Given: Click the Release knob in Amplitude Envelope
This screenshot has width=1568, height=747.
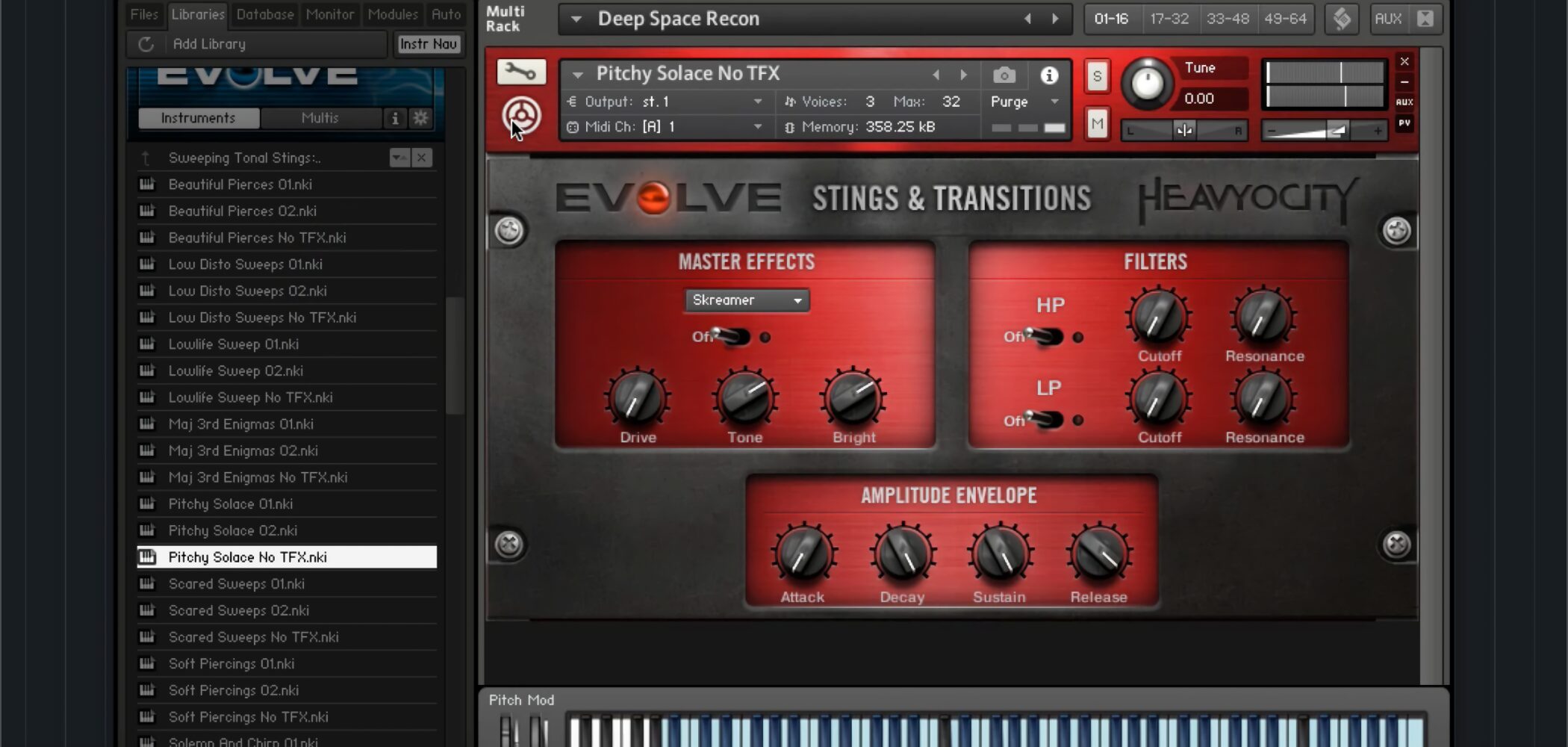Looking at the screenshot, I should tap(1099, 554).
